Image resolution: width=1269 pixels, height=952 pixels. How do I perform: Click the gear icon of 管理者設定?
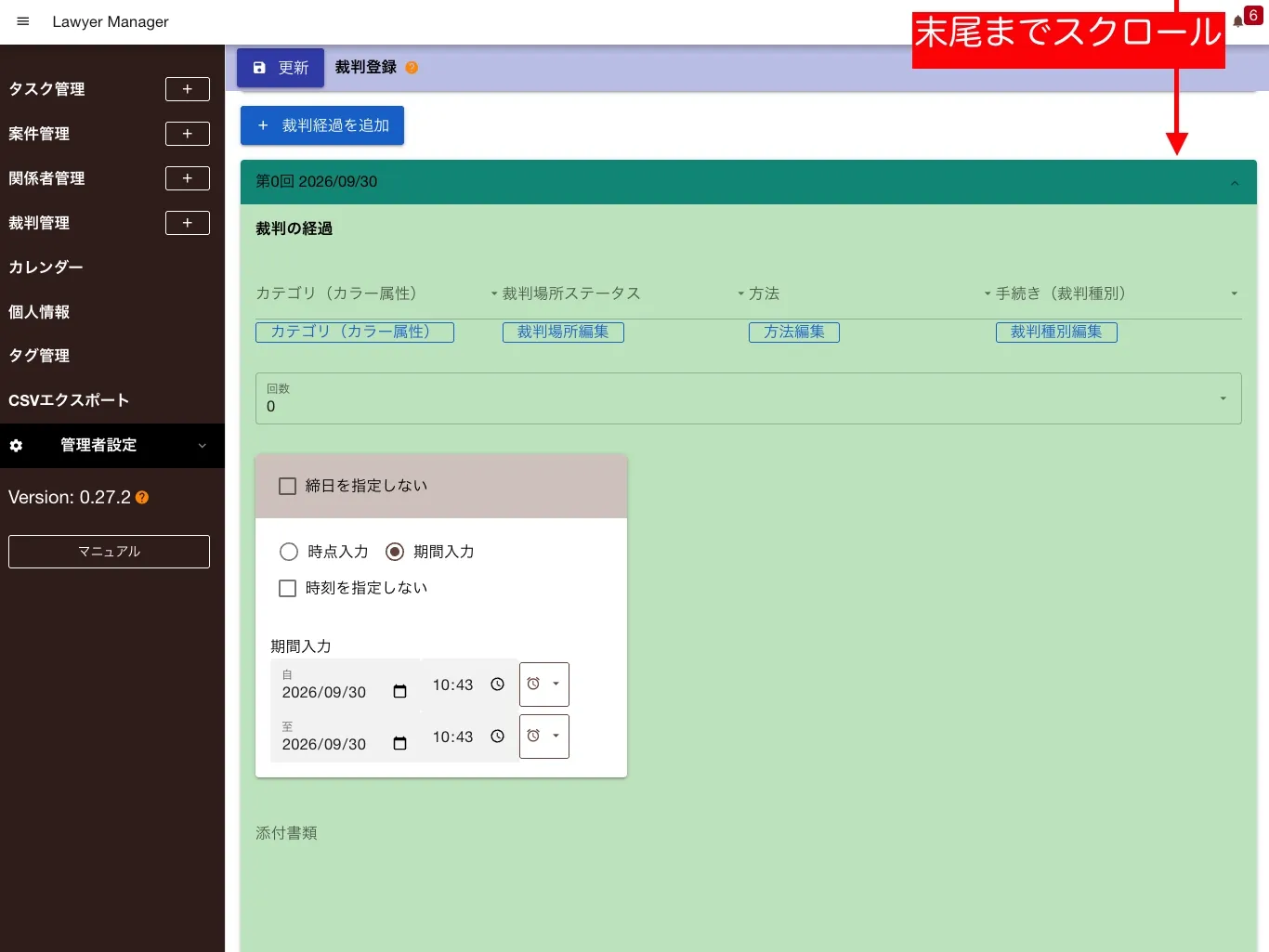pyautogui.click(x=16, y=446)
